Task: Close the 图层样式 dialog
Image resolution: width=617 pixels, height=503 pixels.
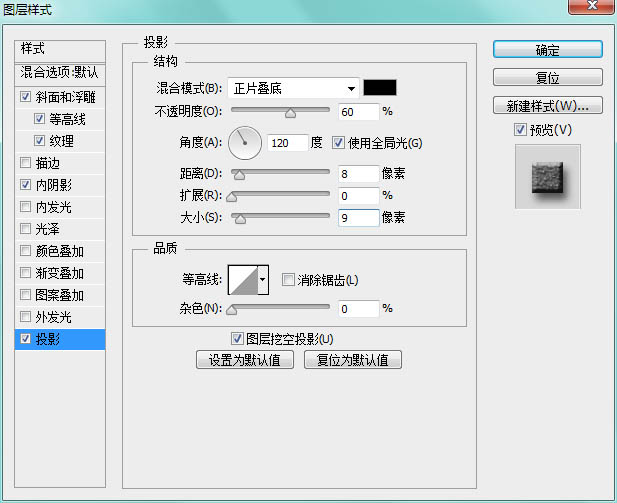Action: tap(591, 6)
